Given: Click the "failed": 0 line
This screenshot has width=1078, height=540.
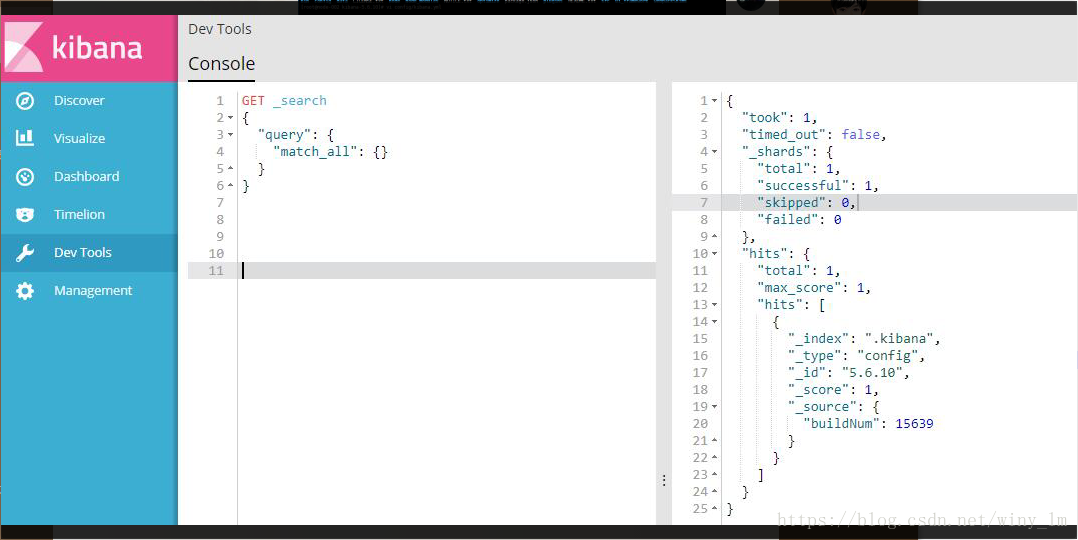Looking at the screenshot, I should click(x=799, y=220).
